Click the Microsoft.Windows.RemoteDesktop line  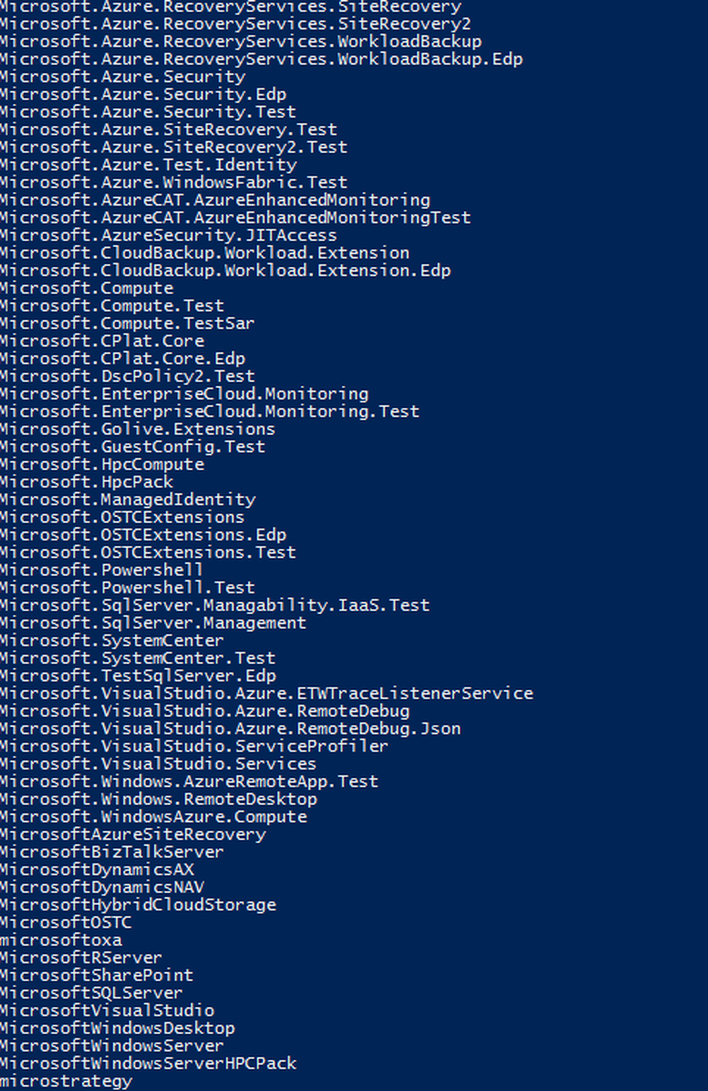159,799
